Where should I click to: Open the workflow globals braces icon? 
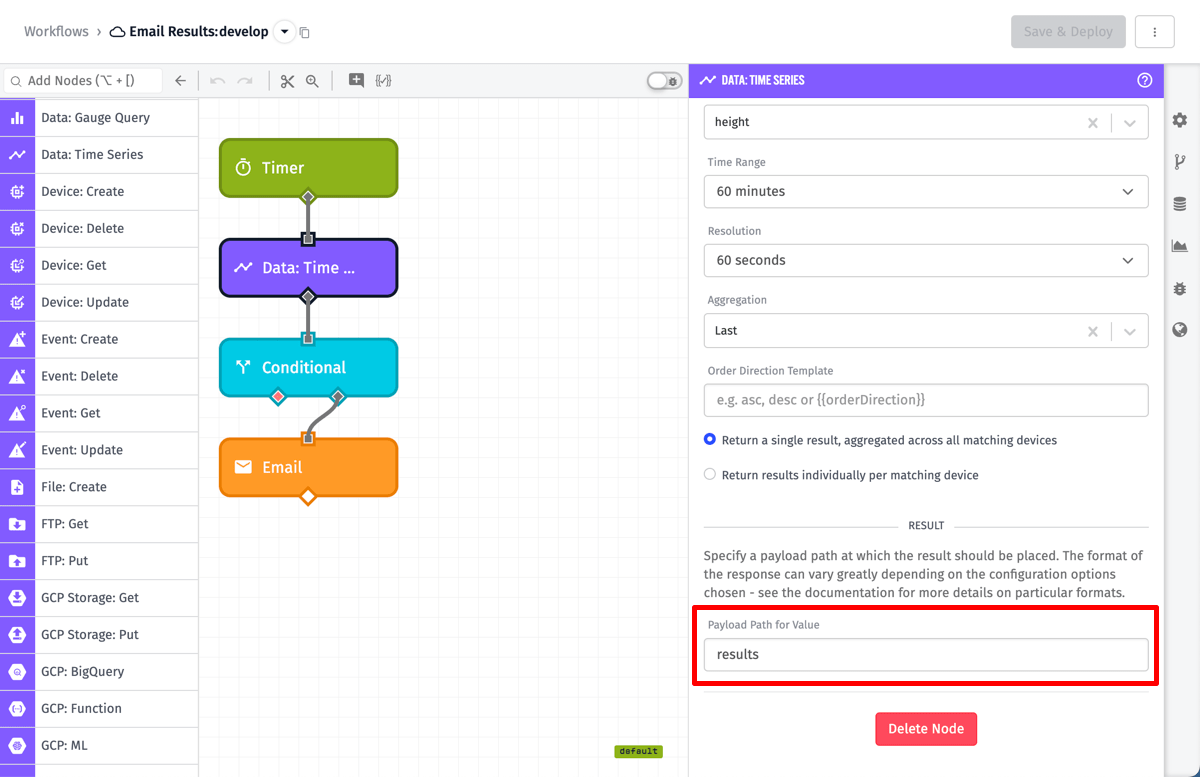pos(383,81)
